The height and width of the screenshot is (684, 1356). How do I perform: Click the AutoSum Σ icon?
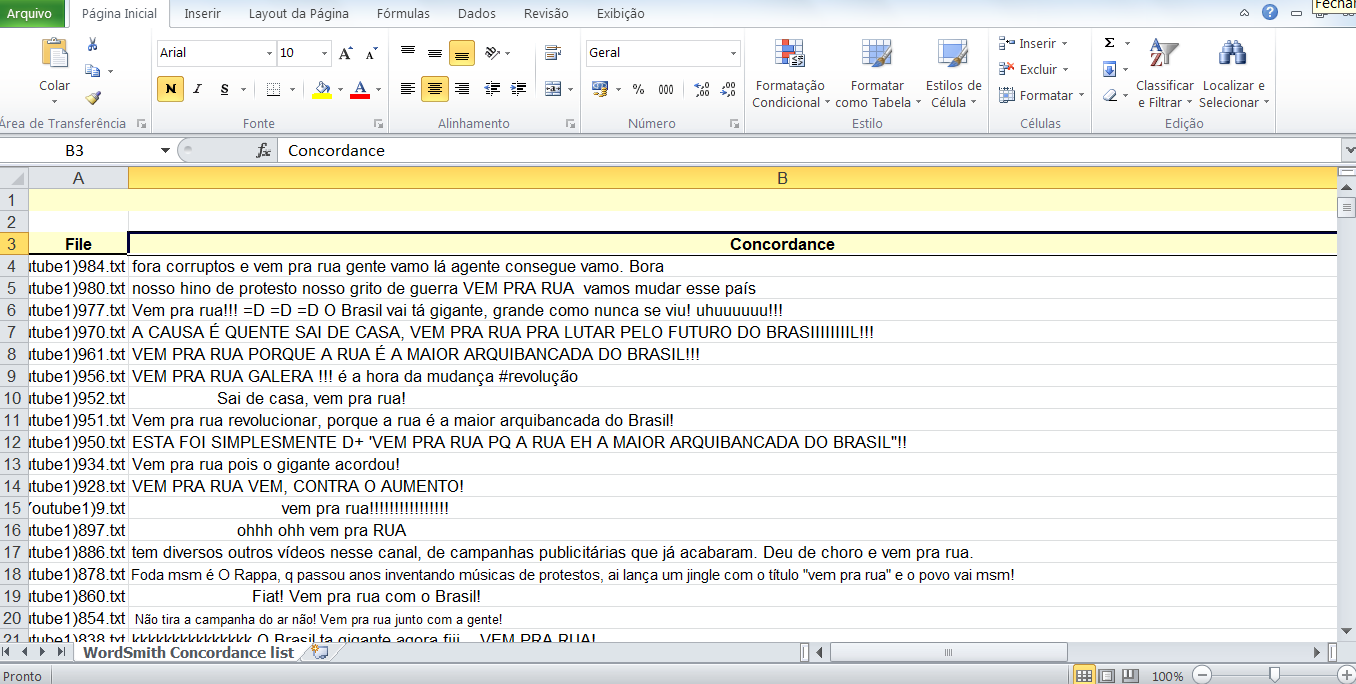point(1108,41)
